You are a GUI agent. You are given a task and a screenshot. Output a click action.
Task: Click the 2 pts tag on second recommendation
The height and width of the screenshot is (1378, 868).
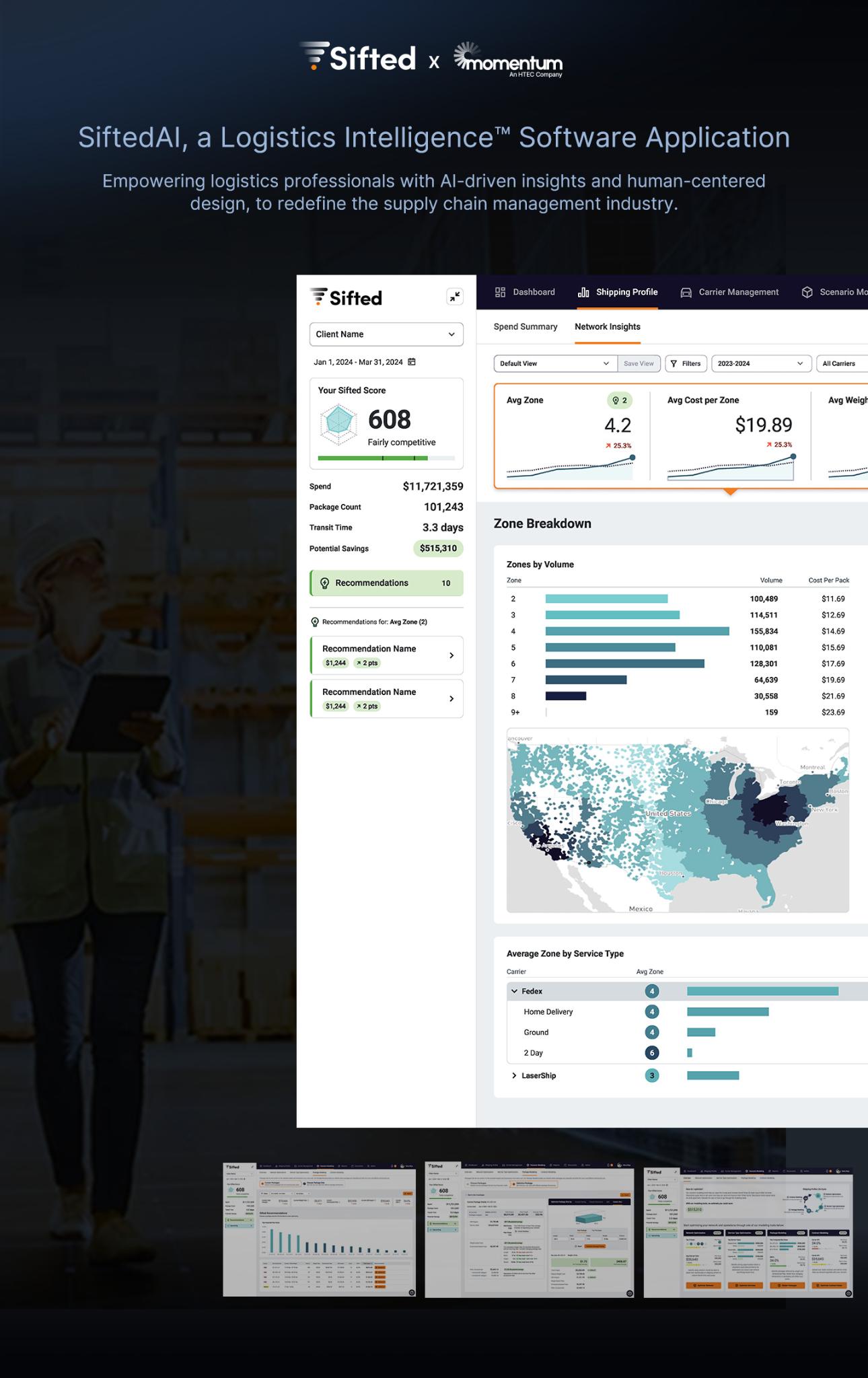367,706
